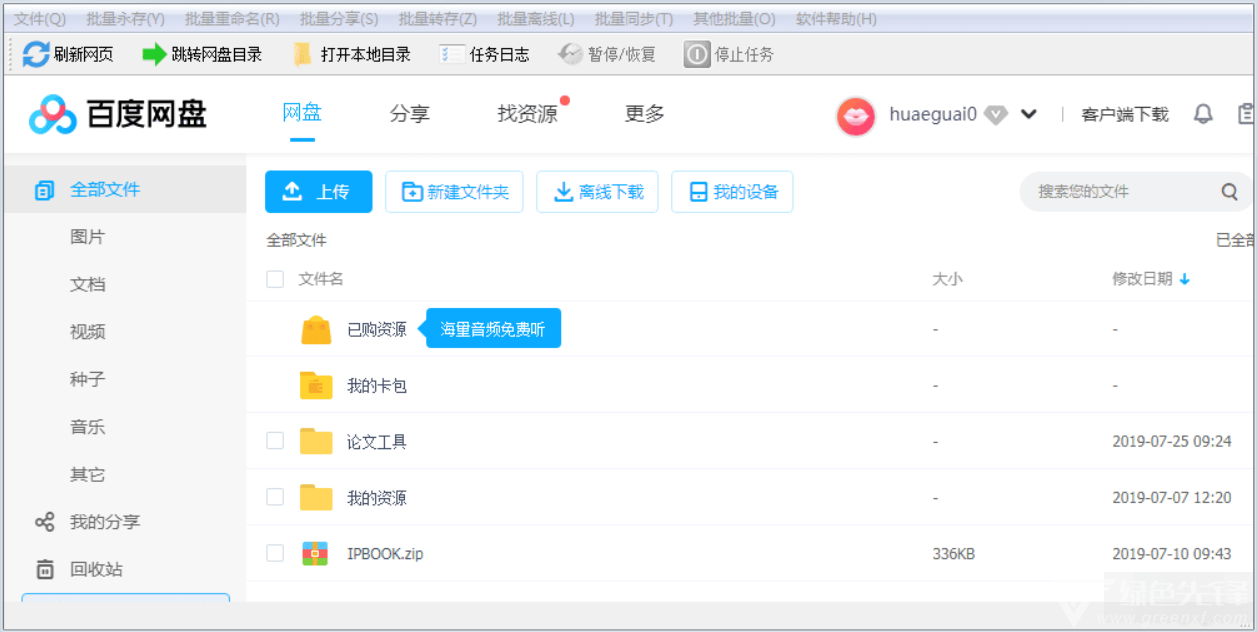1258x632 pixels.
Task: Click the 暂停/恢复 pause-resume icon
Action: (x=570, y=54)
